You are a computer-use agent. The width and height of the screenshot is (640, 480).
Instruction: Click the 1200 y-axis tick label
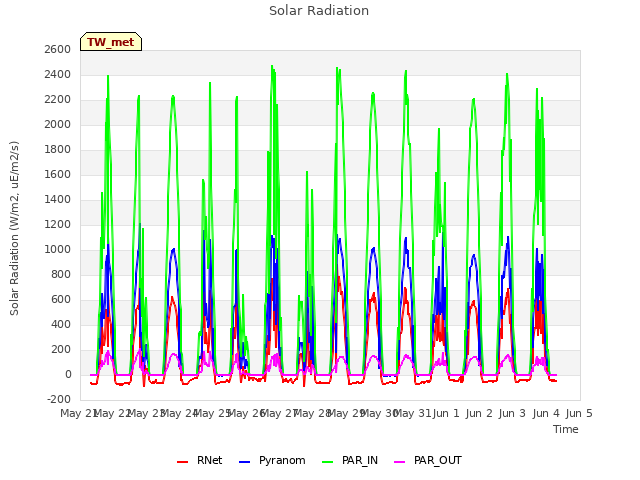click(58, 224)
